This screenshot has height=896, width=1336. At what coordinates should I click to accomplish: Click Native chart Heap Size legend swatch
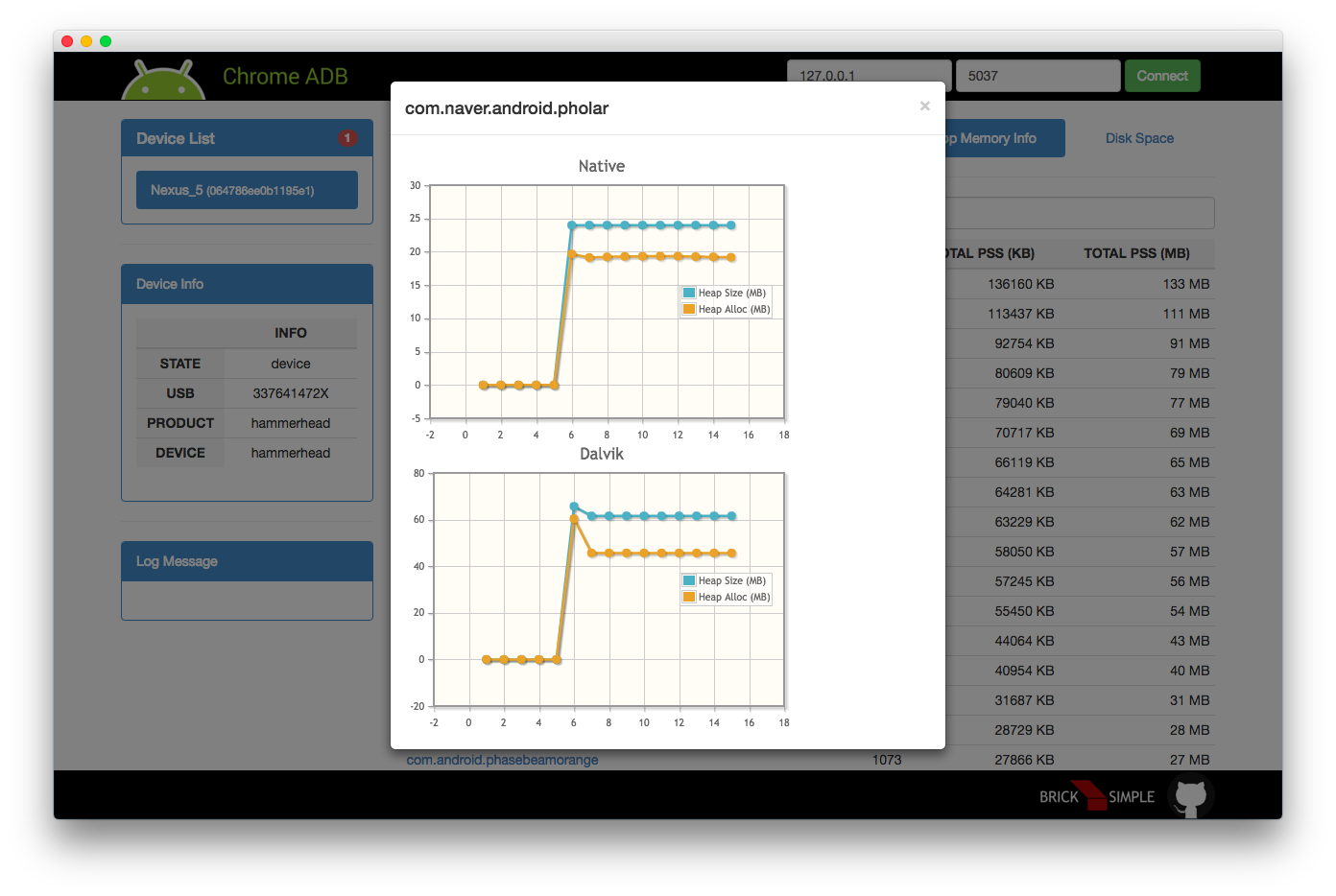689,293
